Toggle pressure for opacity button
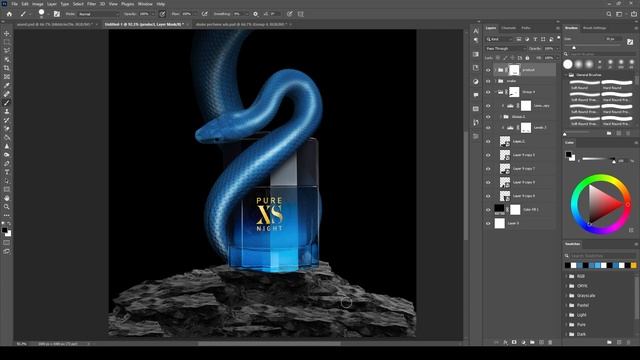Image resolution: width=640 pixels, height=360 pixels. [x=162, y=14]
